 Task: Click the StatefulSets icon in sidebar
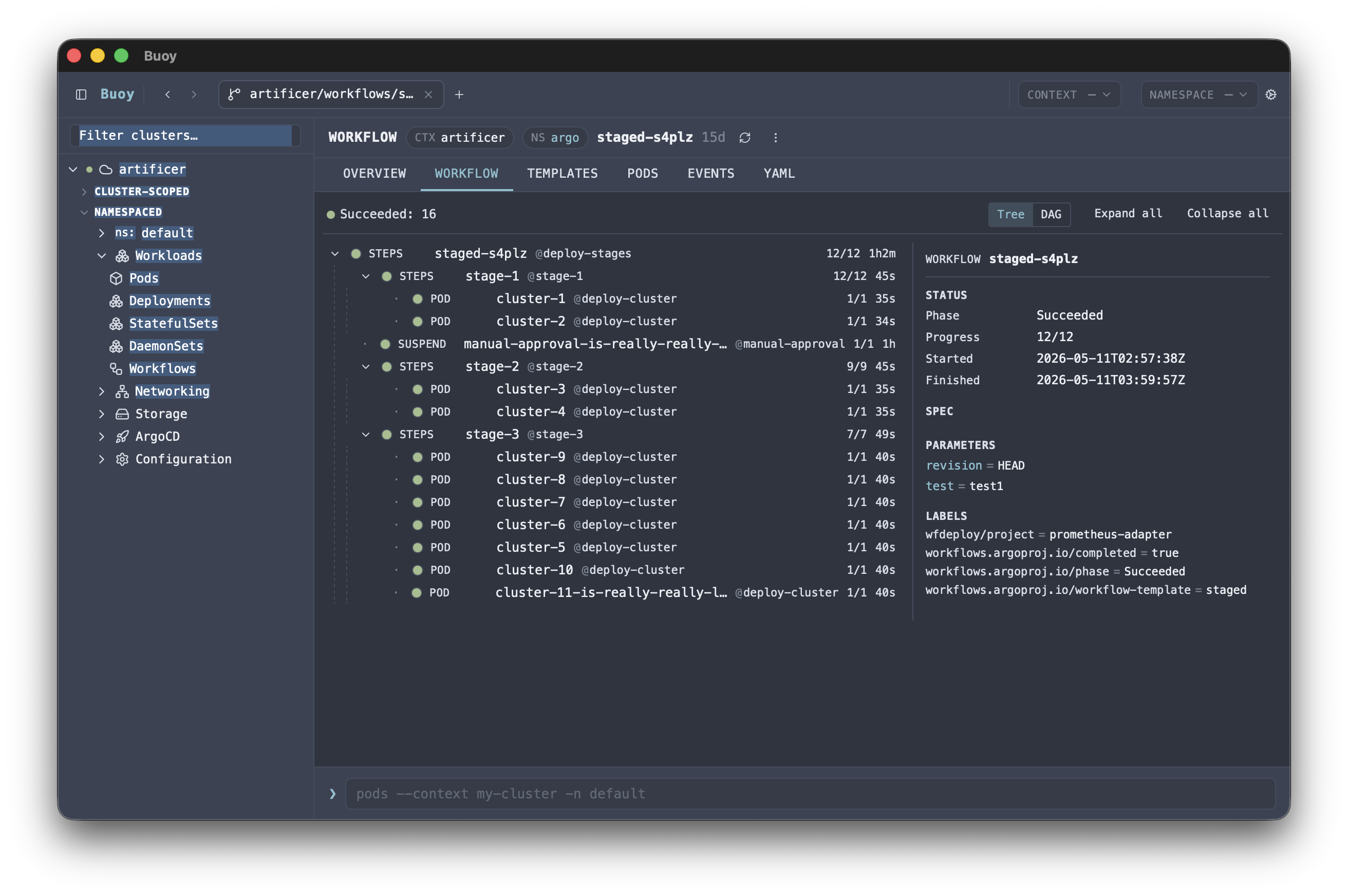tap(116, 324)
